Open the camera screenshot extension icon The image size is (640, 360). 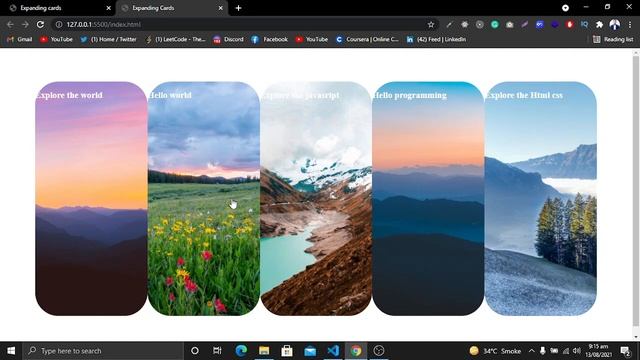tap(509, 24)
